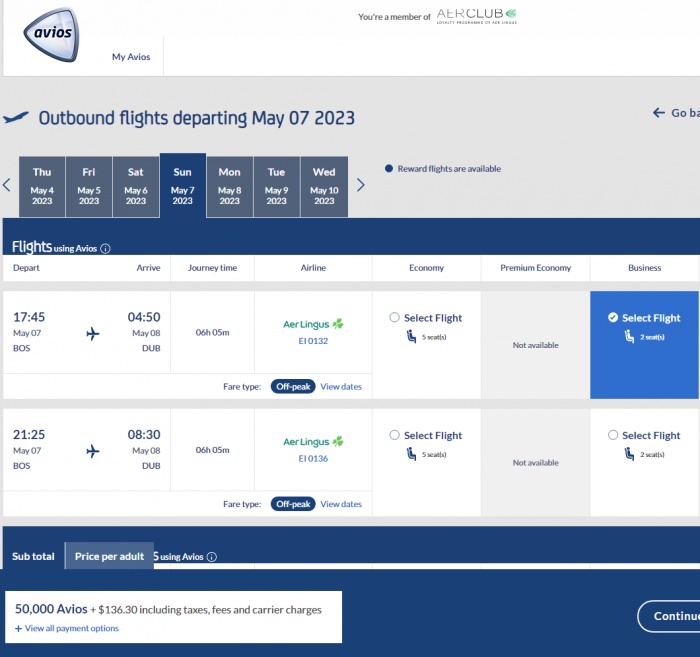700x657 pixels.
Task: Click Reward flights are available legend
Action: [443, 169]
